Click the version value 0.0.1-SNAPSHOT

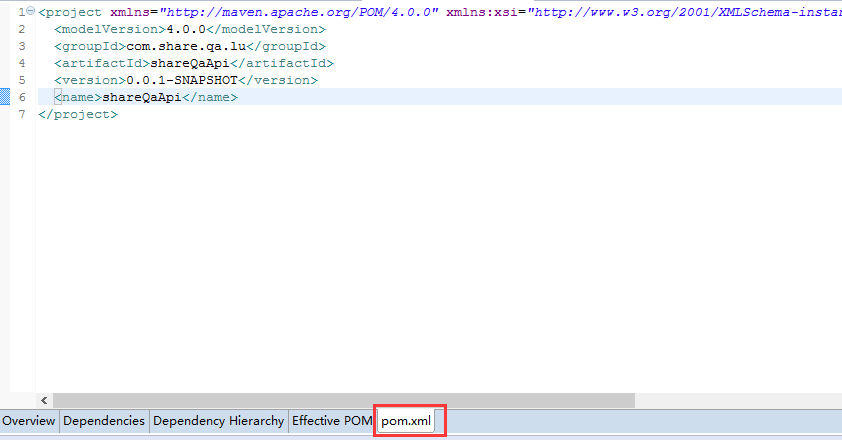[x=182, y=80]
